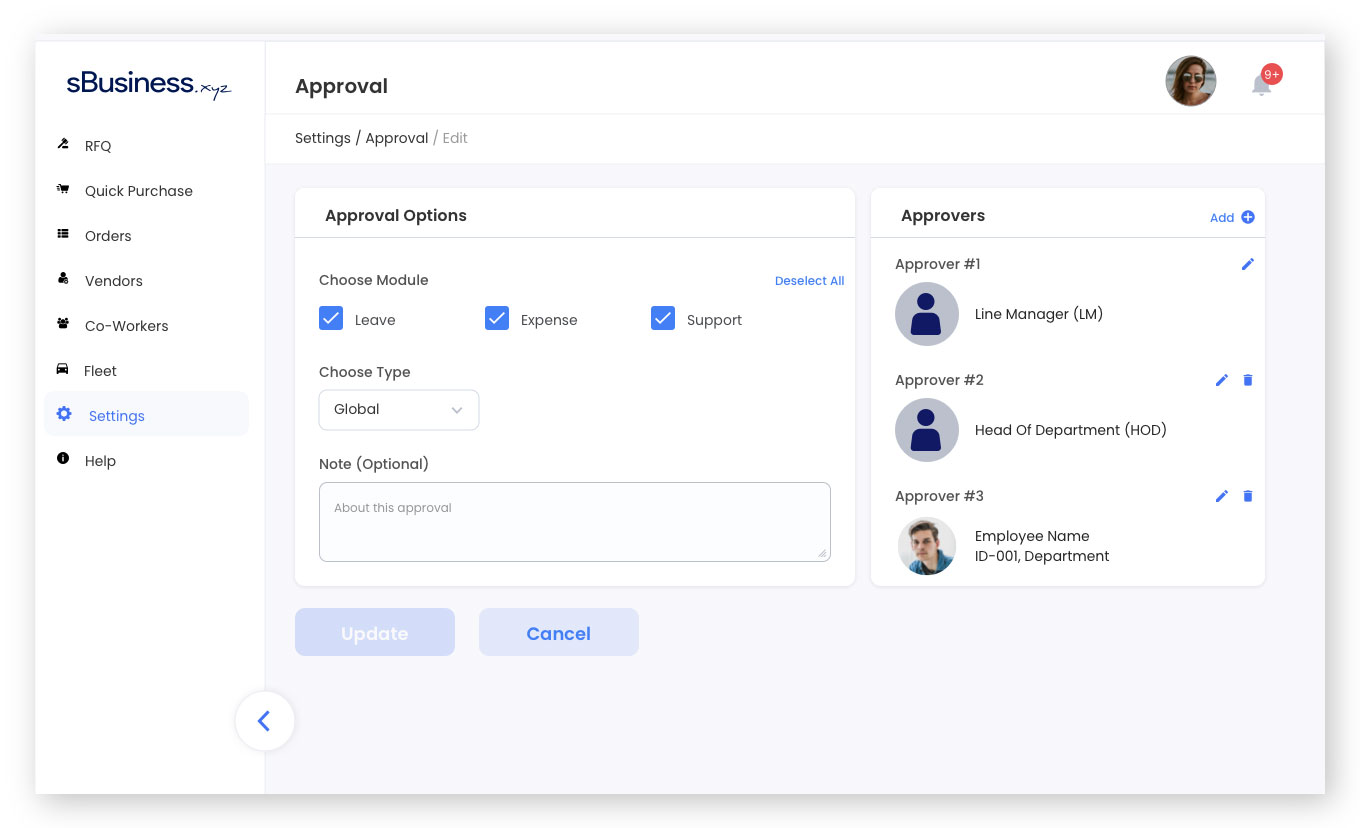Open the user profile avatar

click(1190, 81)
